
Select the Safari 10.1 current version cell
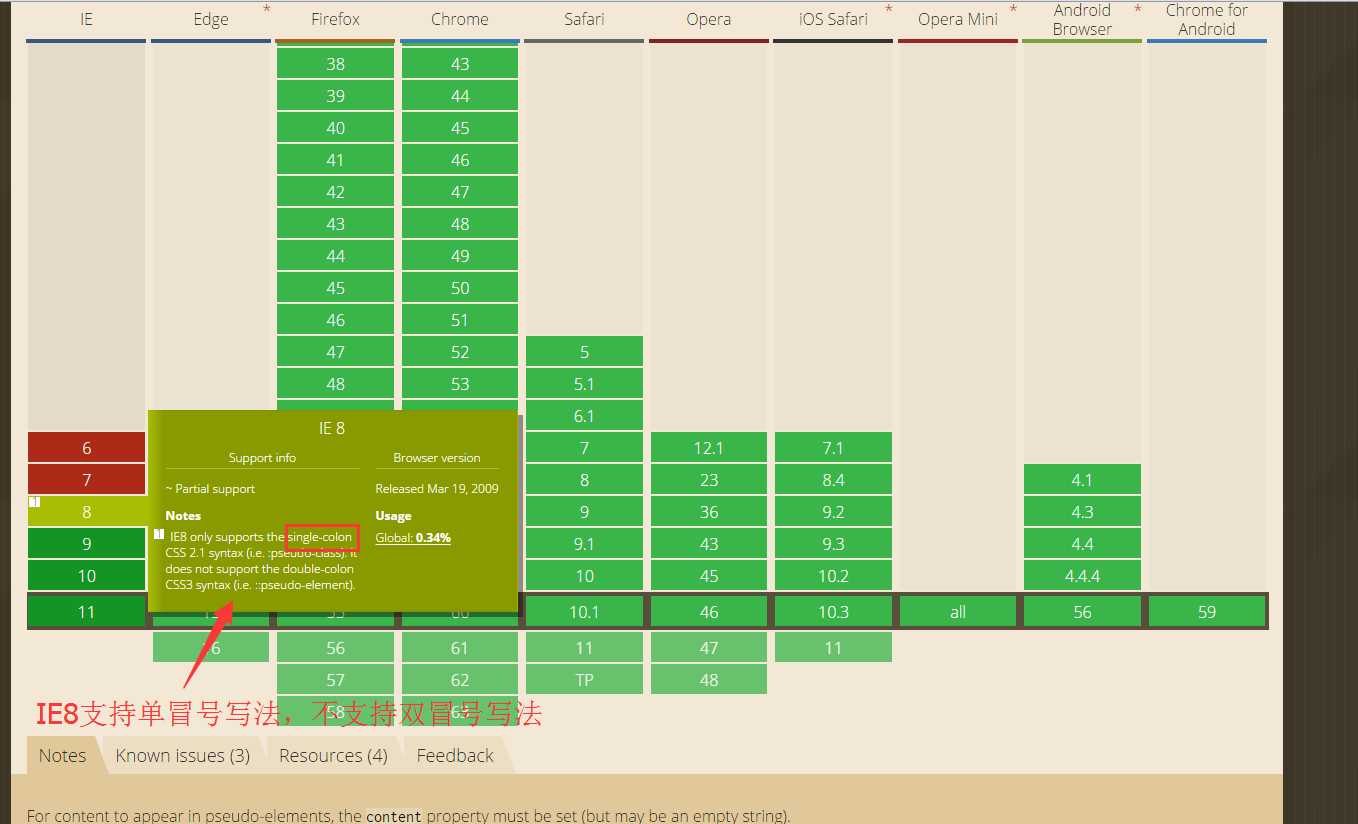click(x=584, y=612)
